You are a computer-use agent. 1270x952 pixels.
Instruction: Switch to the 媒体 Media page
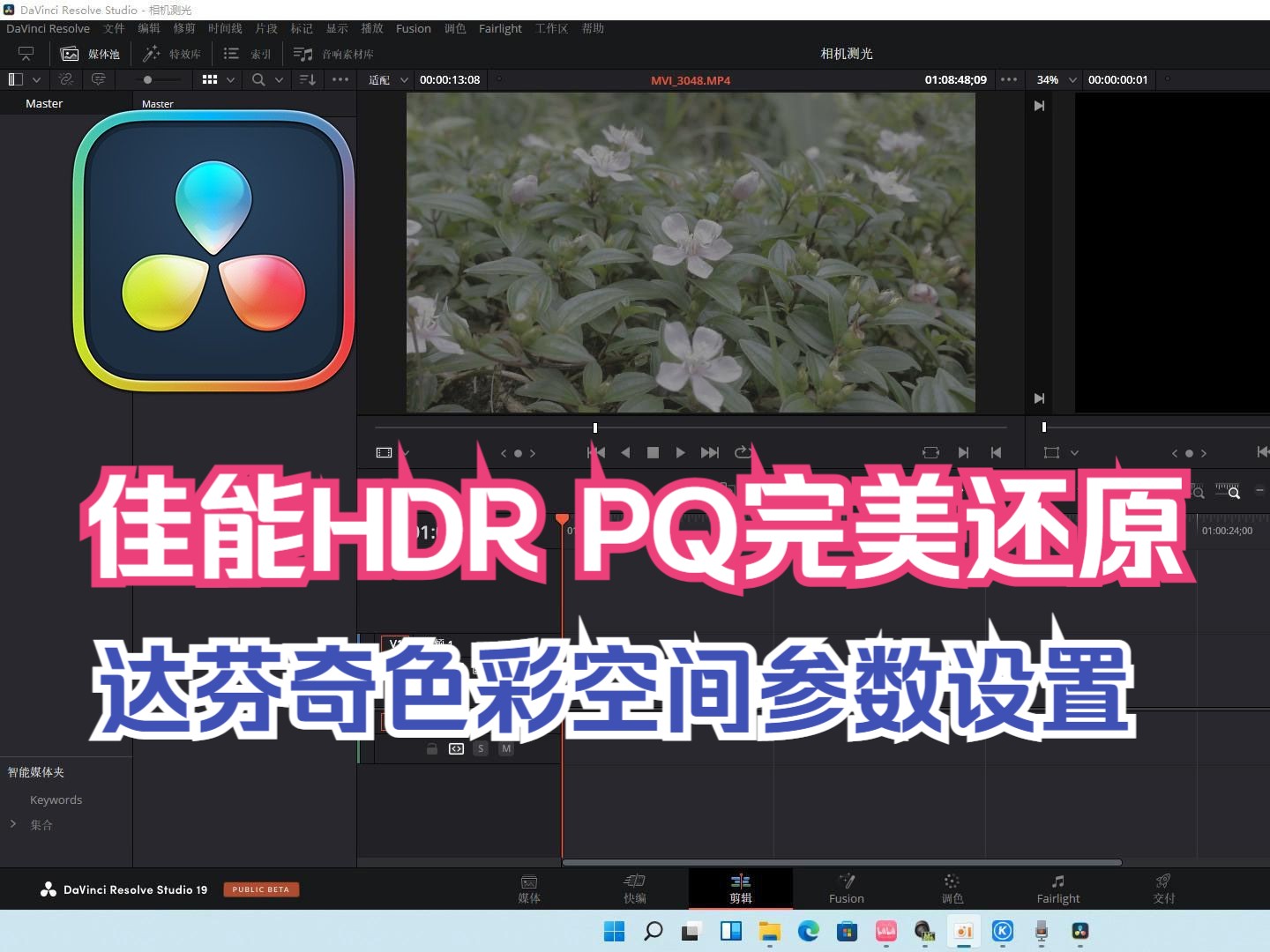[x=529, y=889]
